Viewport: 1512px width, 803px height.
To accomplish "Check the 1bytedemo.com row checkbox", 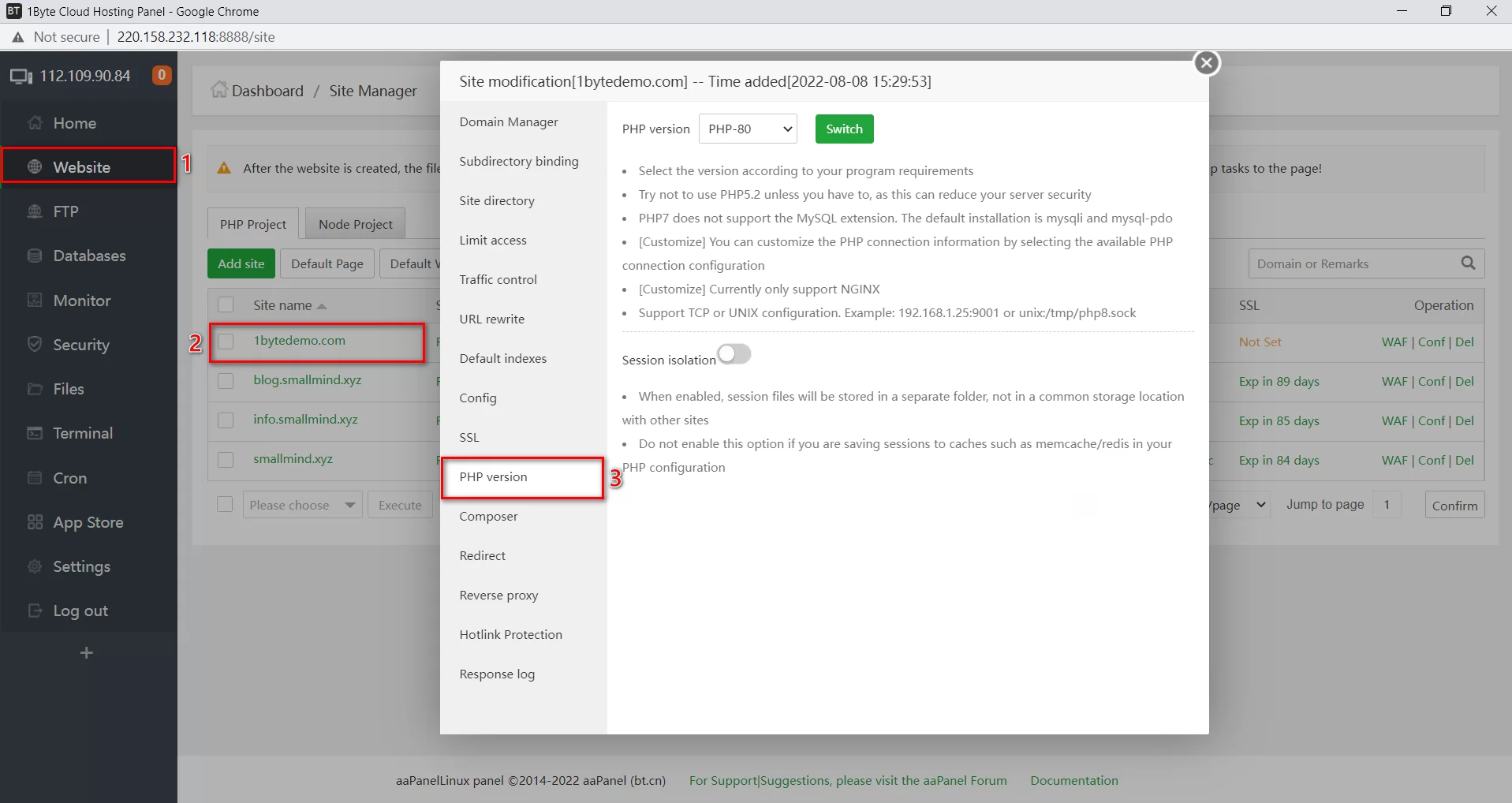I will point(226,342).
